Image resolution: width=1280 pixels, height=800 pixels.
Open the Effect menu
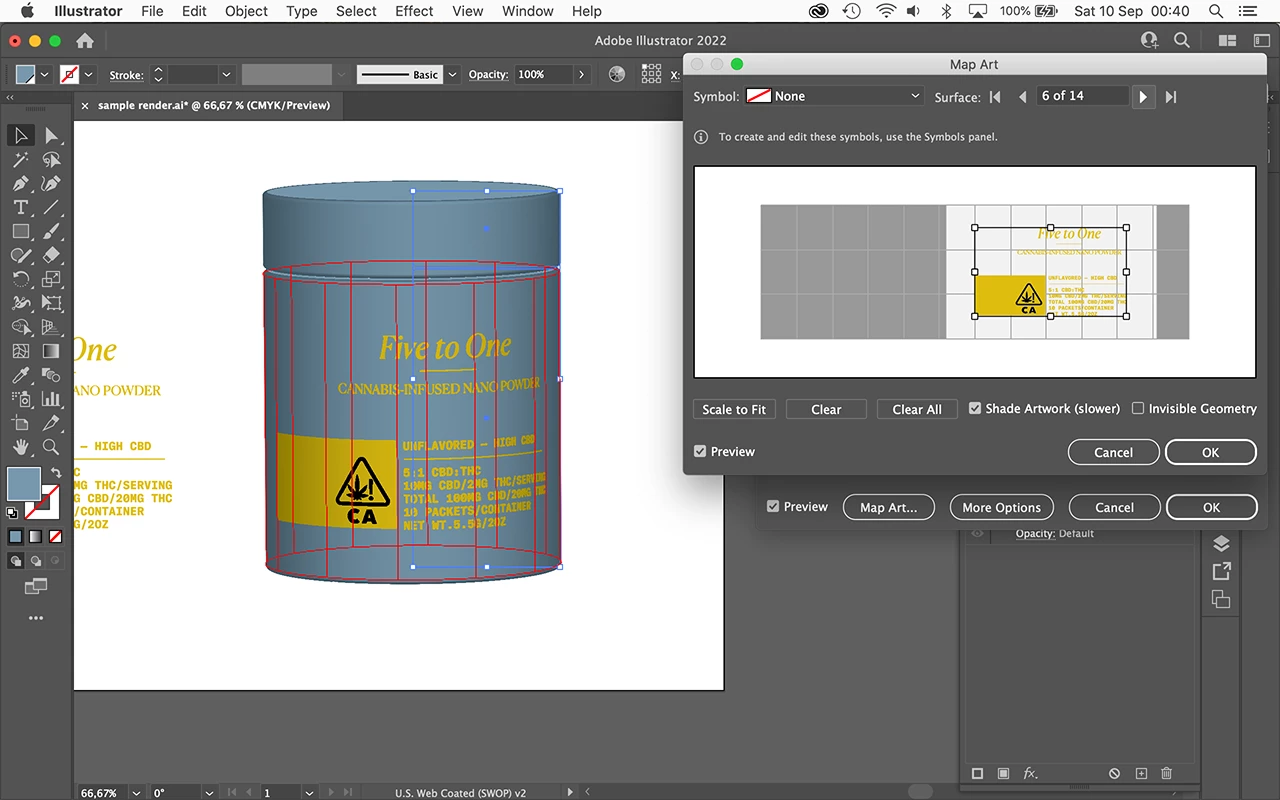pyautogui.click(x=414, y=11)
